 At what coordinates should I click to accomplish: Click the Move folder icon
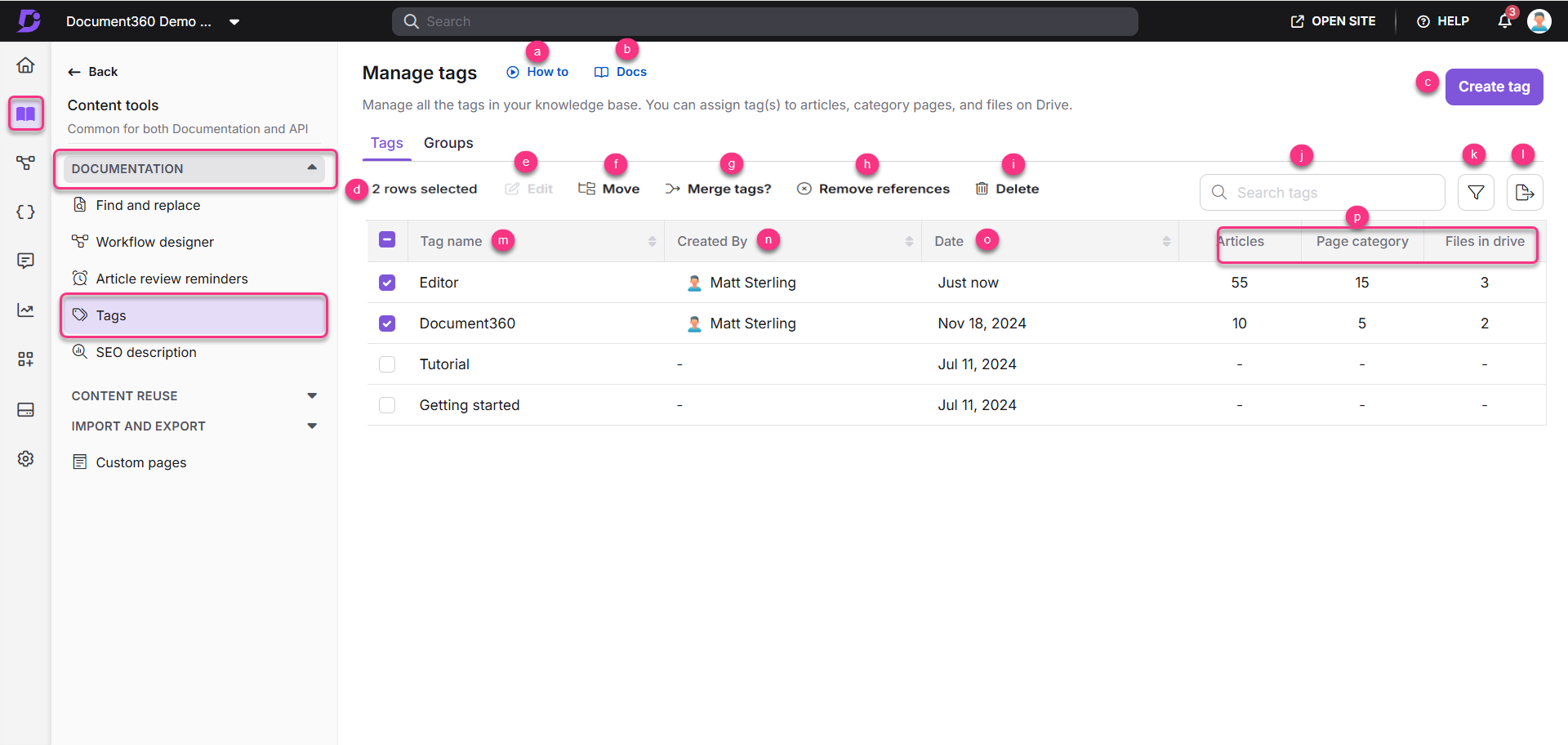tap(586, 189)
